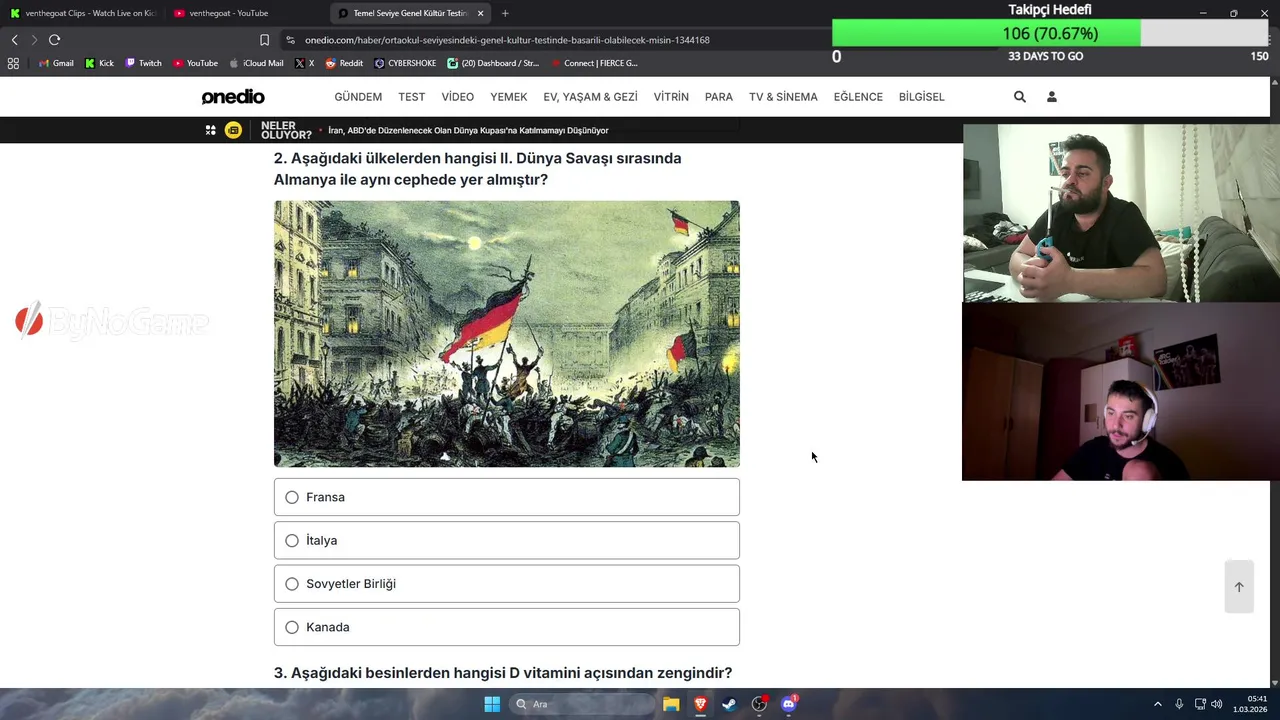1280x720 pixels.
Task: Open the TV & SİNEMA menu item
Action: coord(783,97)
